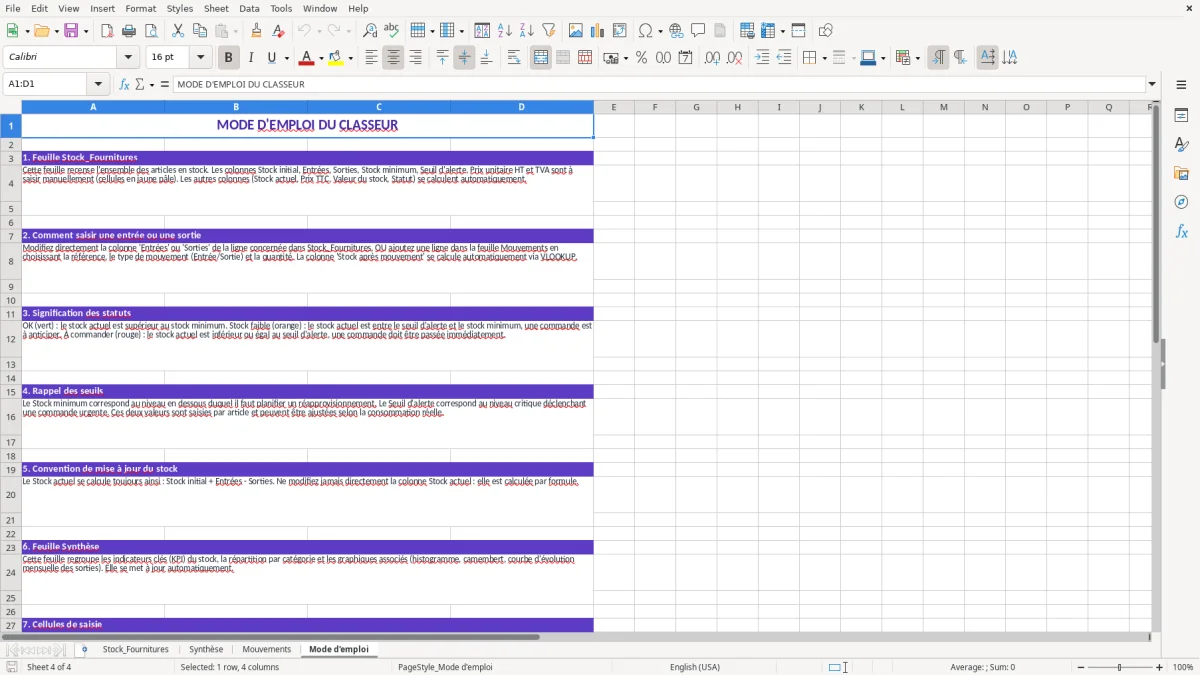Toggle Center Horizontally alignment
The width and height of the screenshot is (1200, 675).
(393, 58)
